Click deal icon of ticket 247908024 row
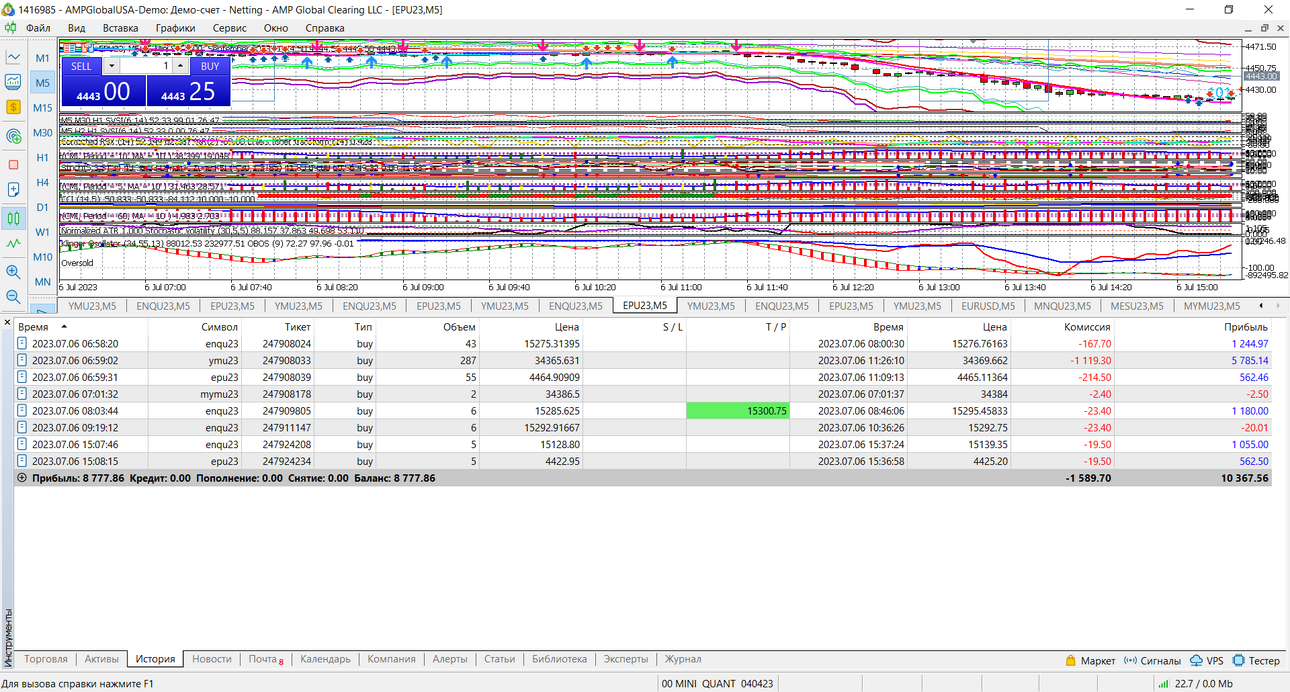Viewport: 1290px width, 692px height. point(23,343)
